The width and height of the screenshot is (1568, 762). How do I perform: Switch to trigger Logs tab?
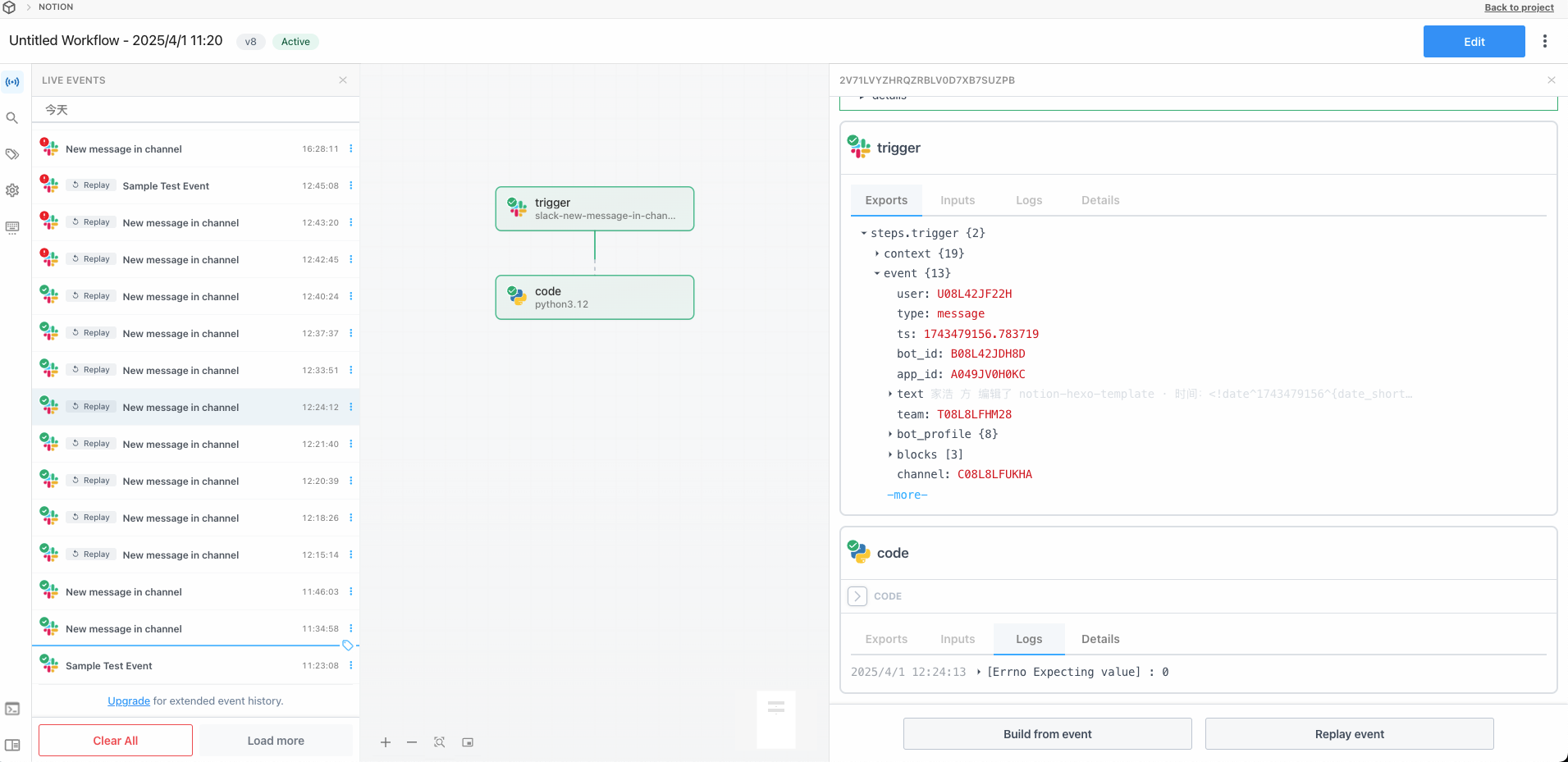click(1029, 200)
